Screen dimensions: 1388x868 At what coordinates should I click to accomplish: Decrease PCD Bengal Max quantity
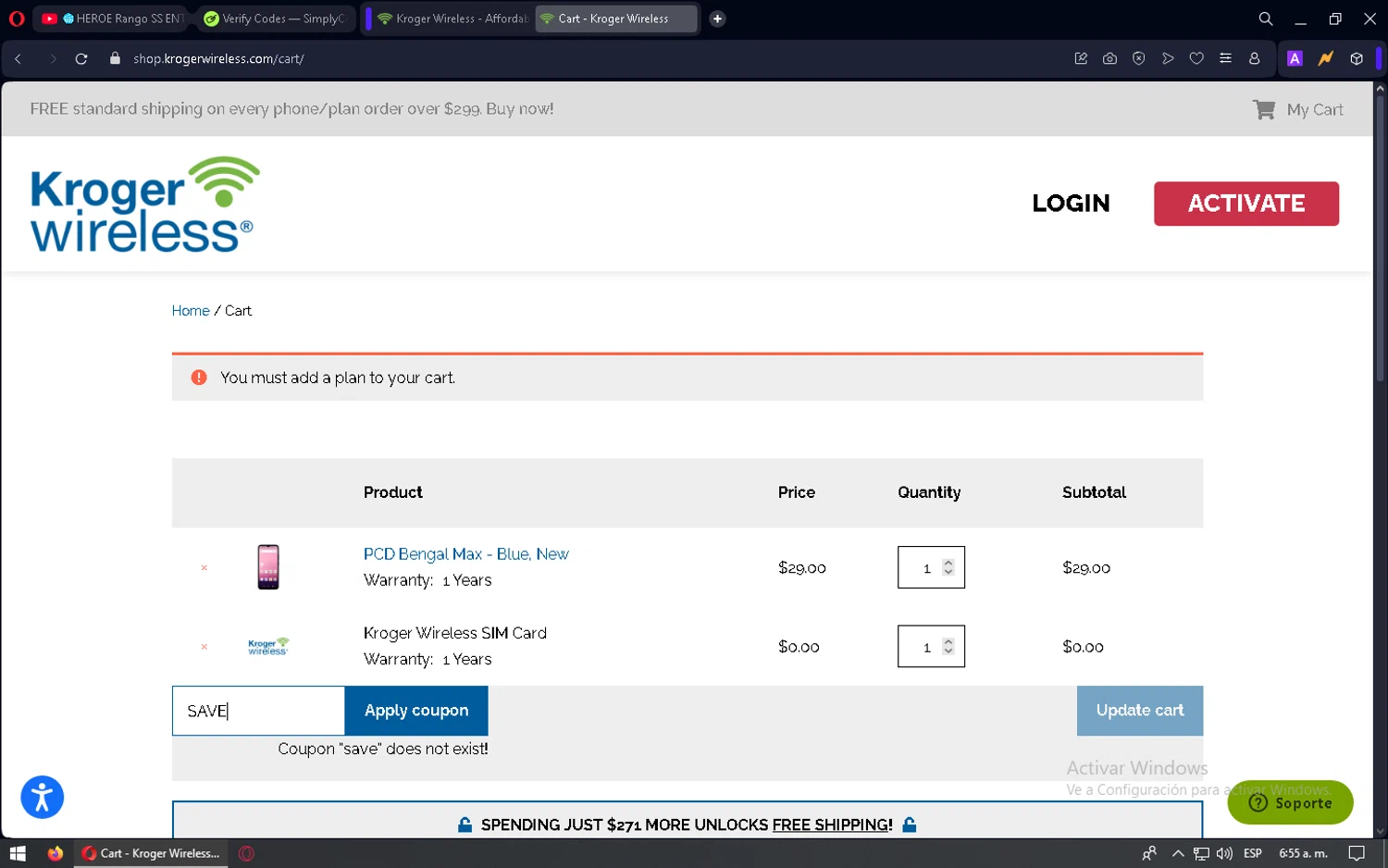(x=948, y=572)
